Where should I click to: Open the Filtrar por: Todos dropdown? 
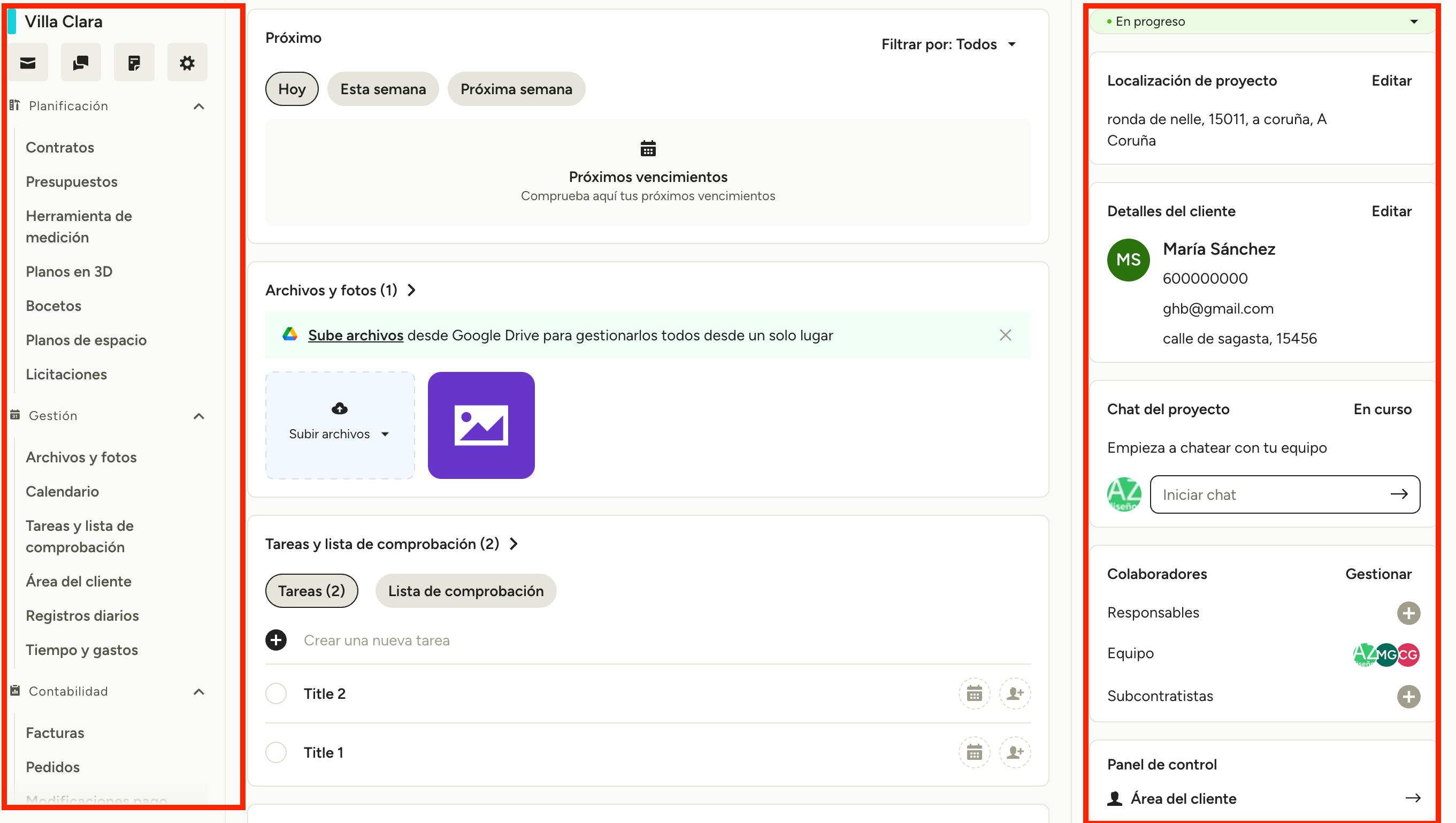pos(948,44)
